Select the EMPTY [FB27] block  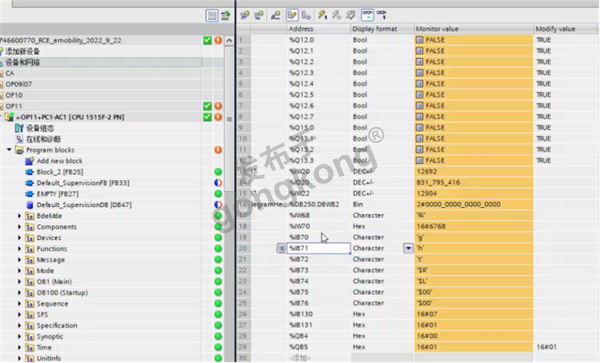[57, 194]
